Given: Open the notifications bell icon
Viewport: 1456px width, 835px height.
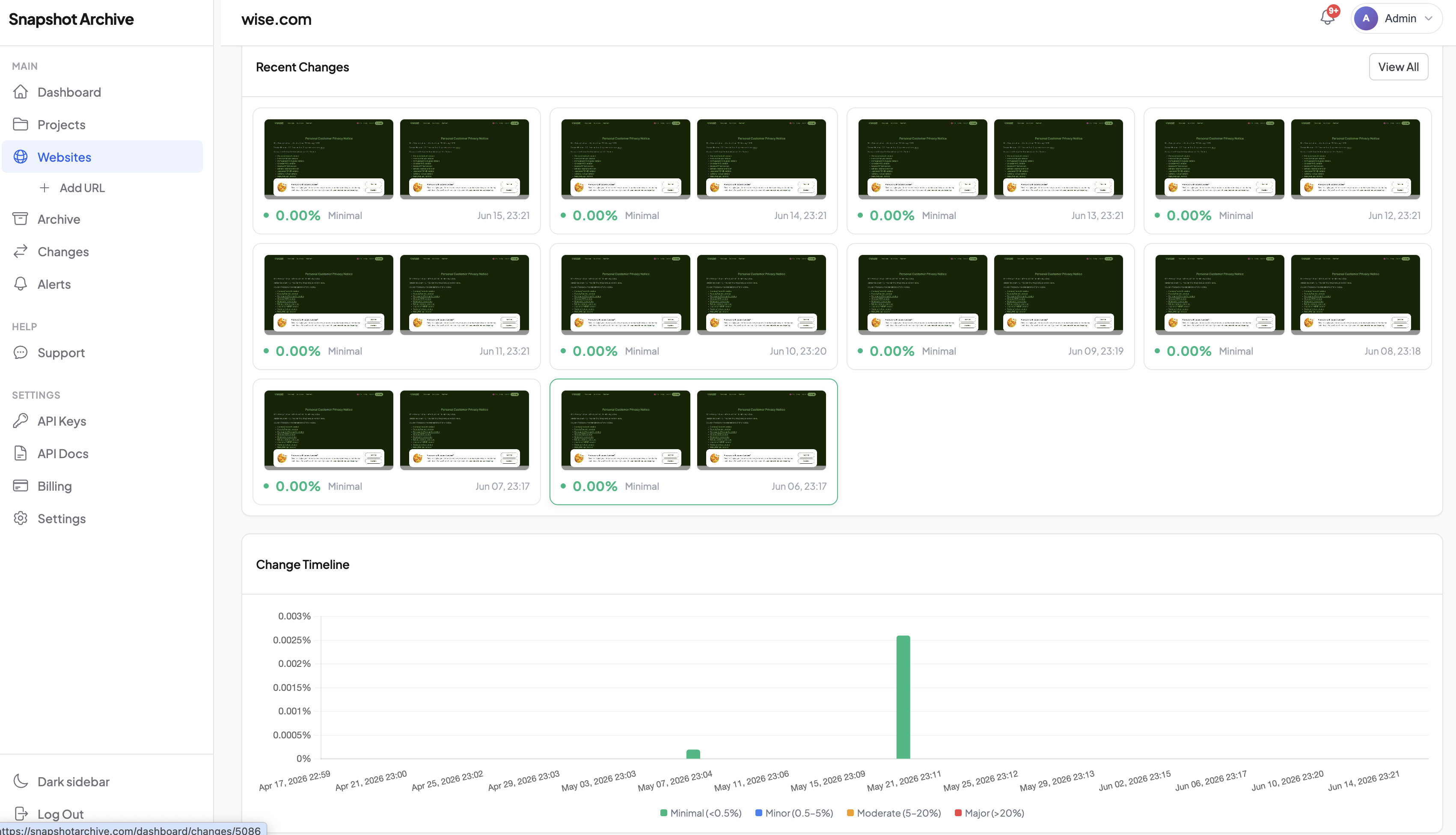Looking at the screenshot, I should (x=1328, y=17).
